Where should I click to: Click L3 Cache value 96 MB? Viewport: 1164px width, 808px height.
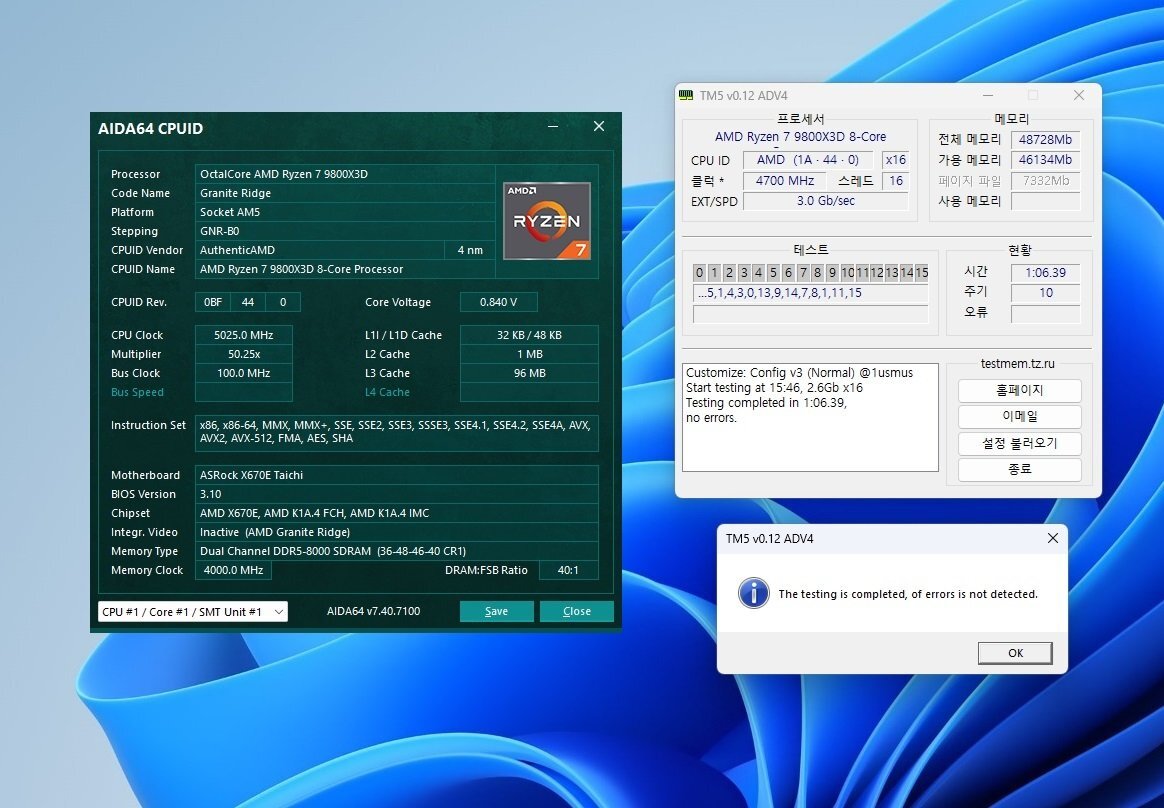(529, 373)
